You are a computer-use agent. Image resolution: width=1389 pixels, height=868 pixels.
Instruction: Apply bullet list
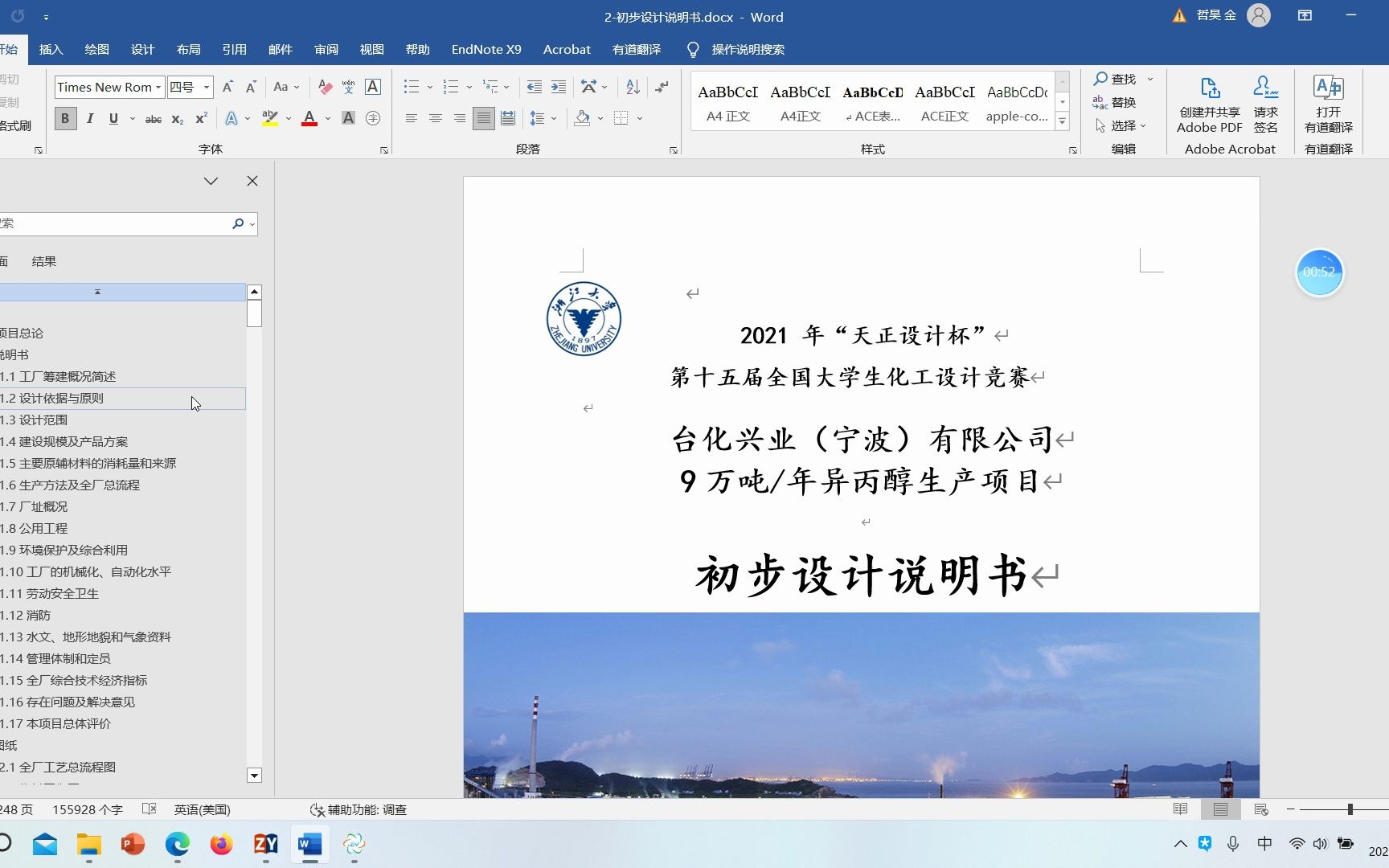412,87
